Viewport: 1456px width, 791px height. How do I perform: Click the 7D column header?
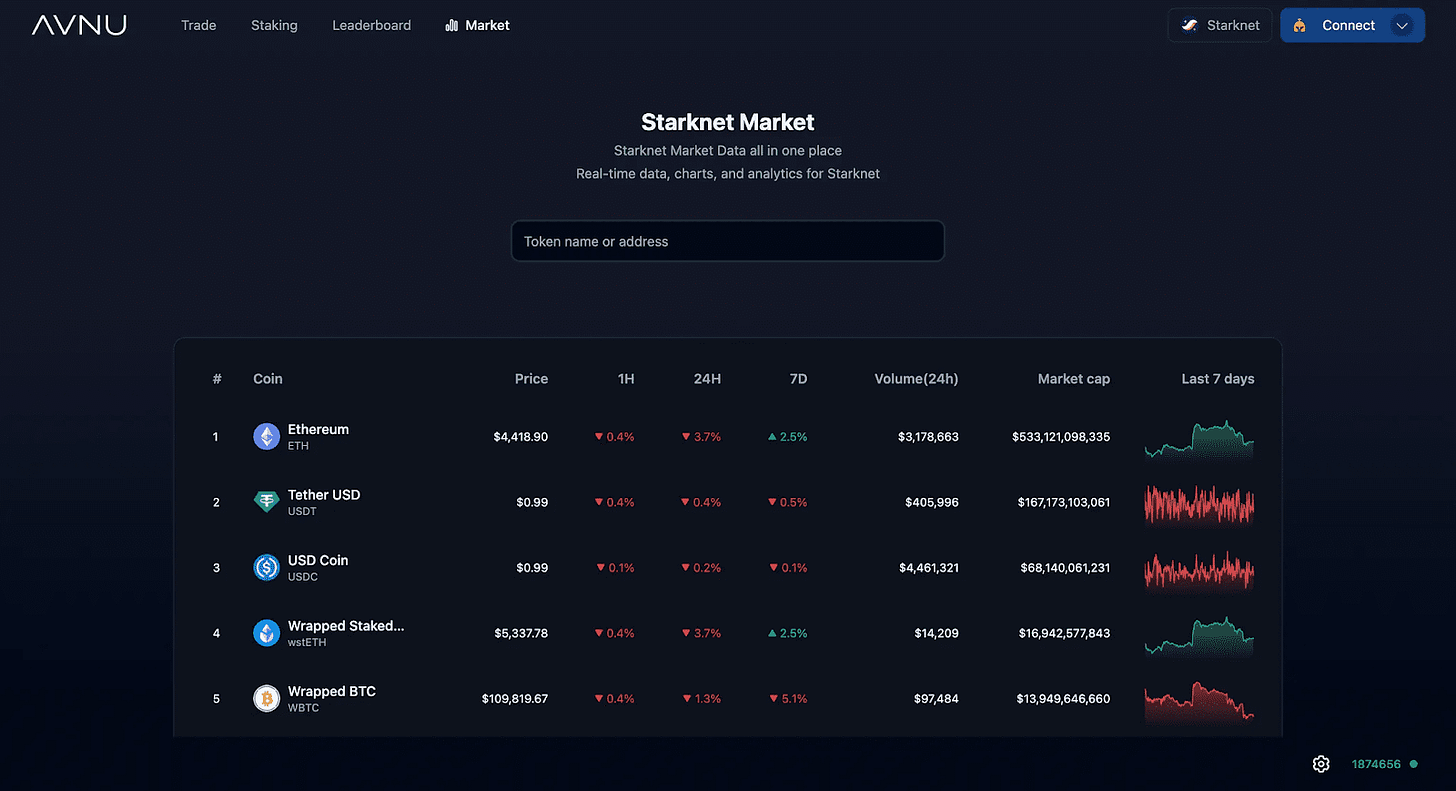click(798, 379)
